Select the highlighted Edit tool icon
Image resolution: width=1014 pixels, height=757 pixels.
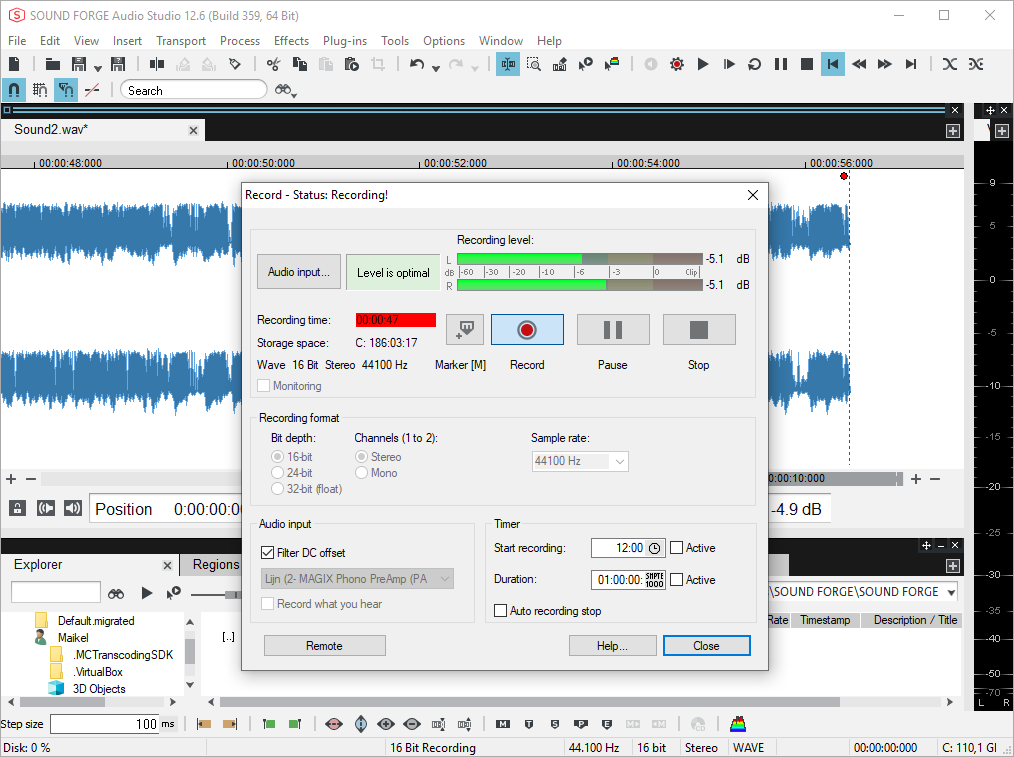coord(508,64)
